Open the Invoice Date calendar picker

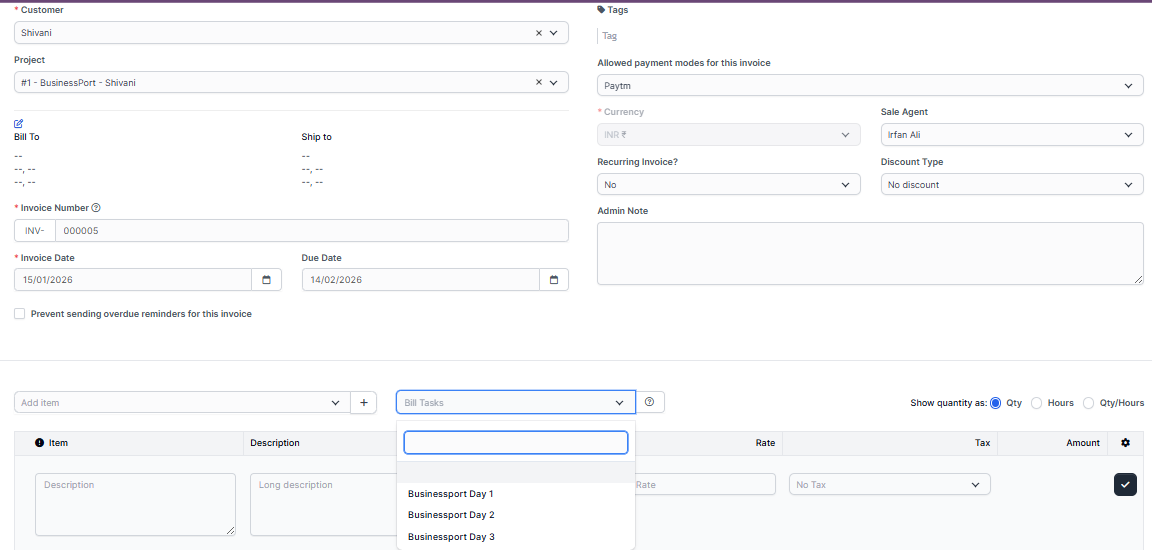click(x=266, y=280)
